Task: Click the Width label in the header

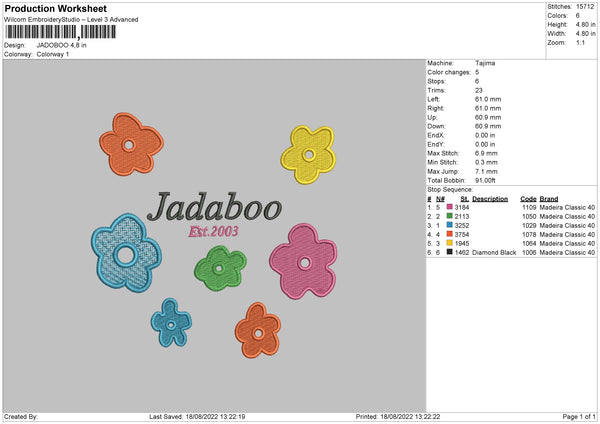Action: pos(556,34)
